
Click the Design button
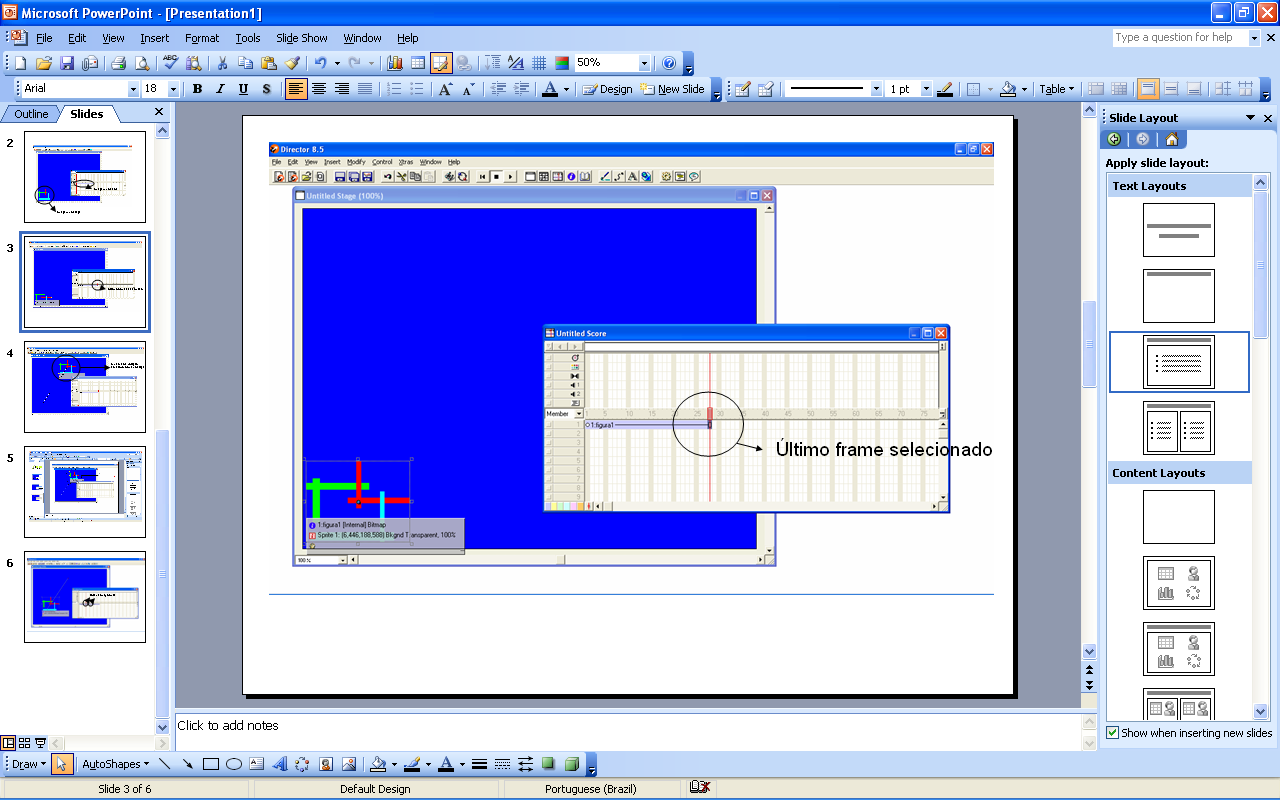pos(608,89)
